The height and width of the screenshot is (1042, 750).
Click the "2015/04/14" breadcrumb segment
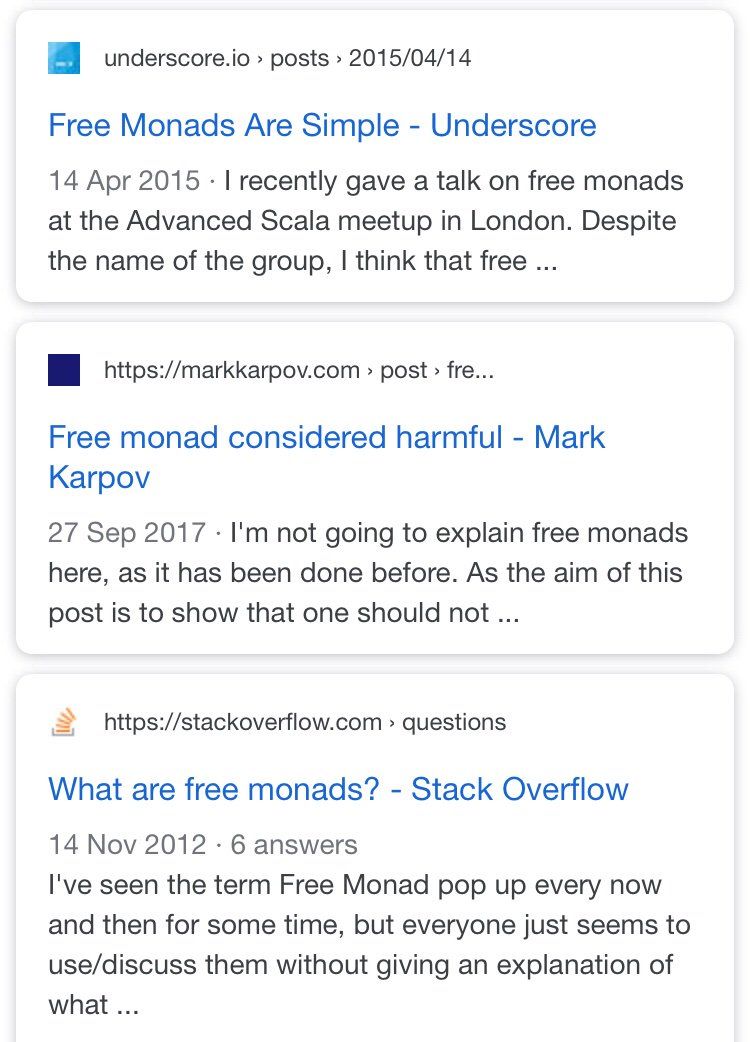click(409, 58)
